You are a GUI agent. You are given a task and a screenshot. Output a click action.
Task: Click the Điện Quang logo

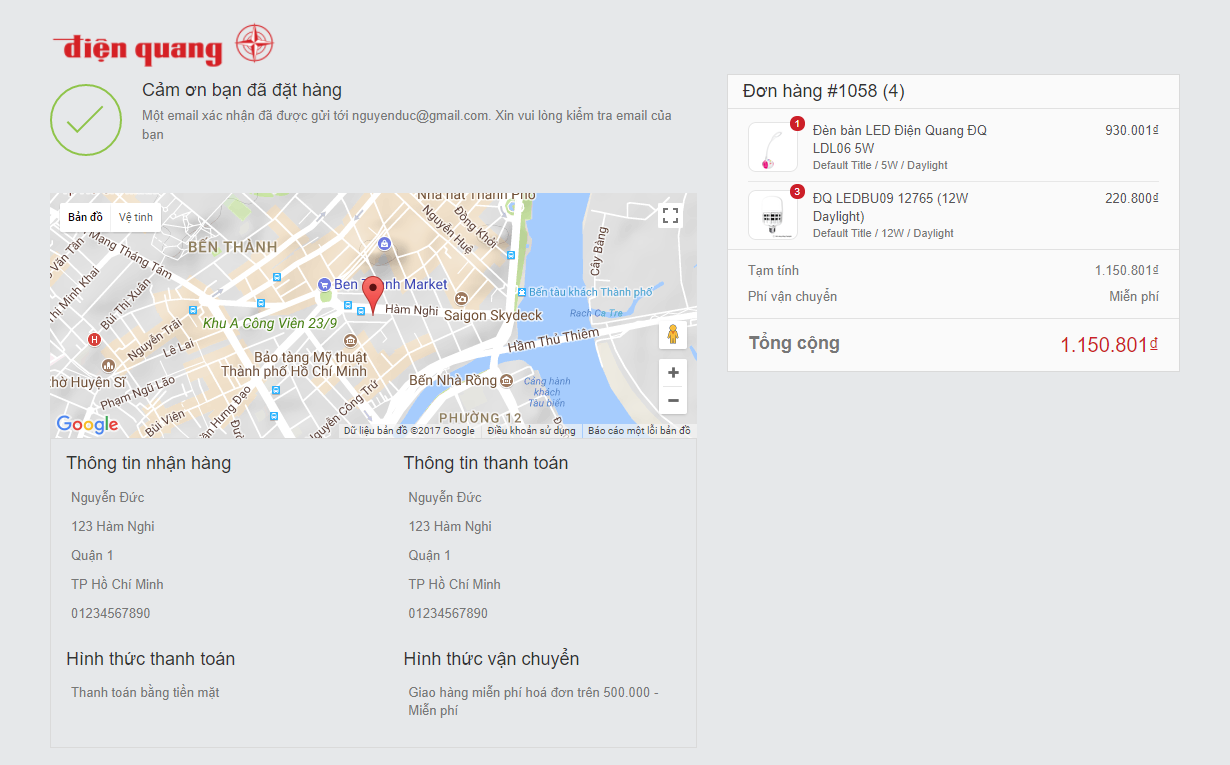coord(164,46)
